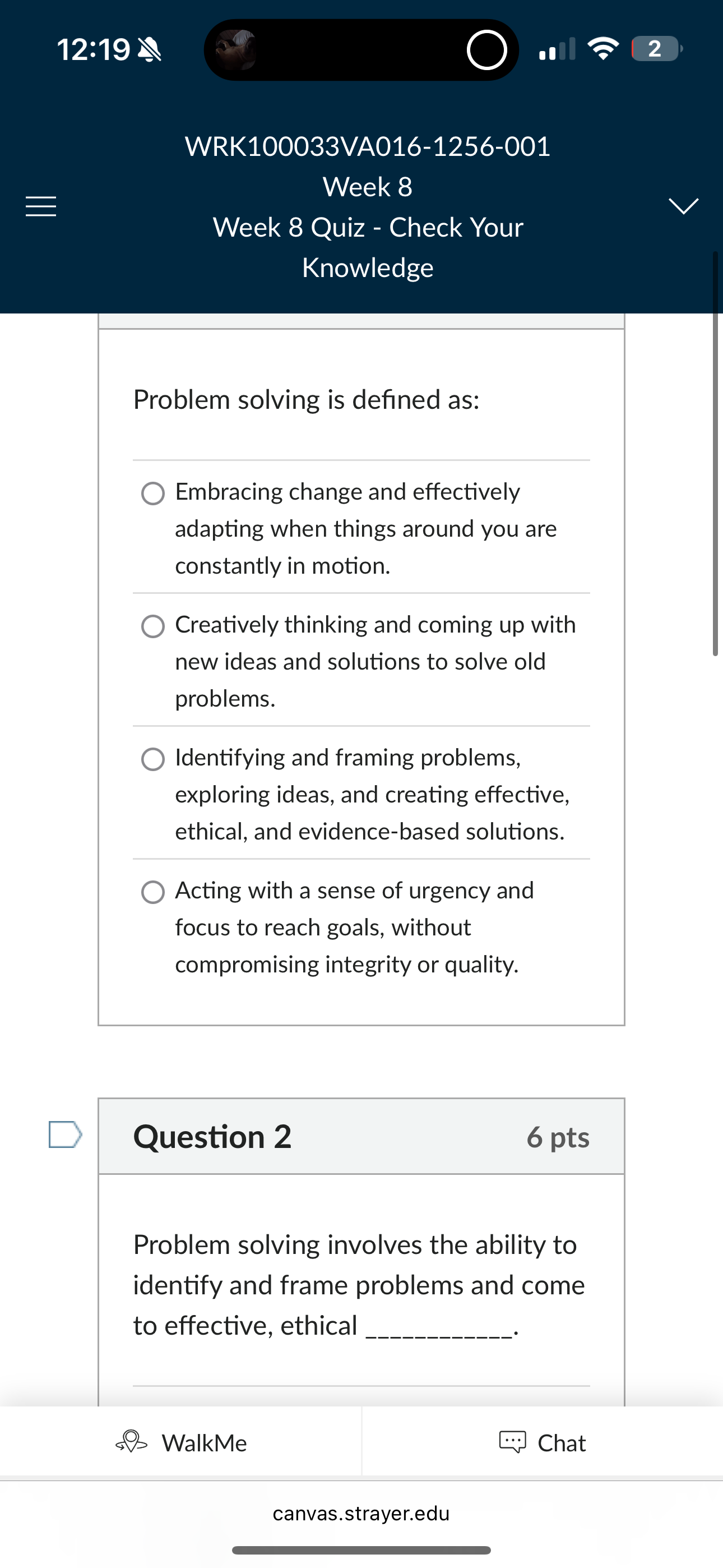Choose 'Identifying and framing problems' answer
Viewport: 723px width, 1568px height.
coord(153,759)
